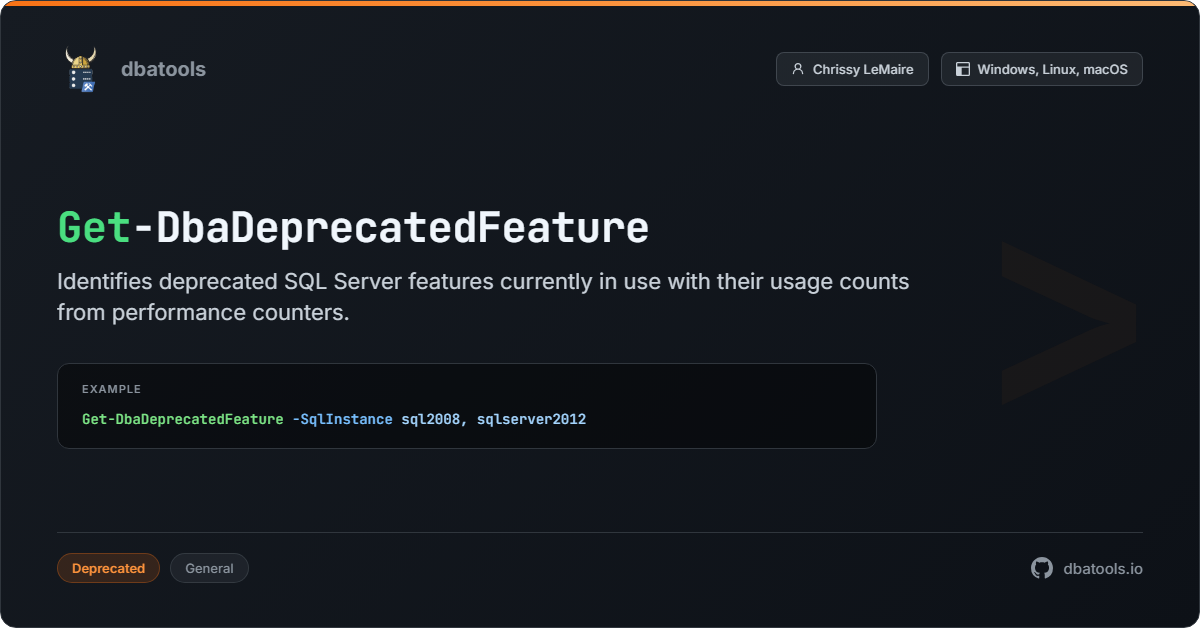Open the Chrissy LeMaire author name
1200x628 pixels.
coord(862,69)
